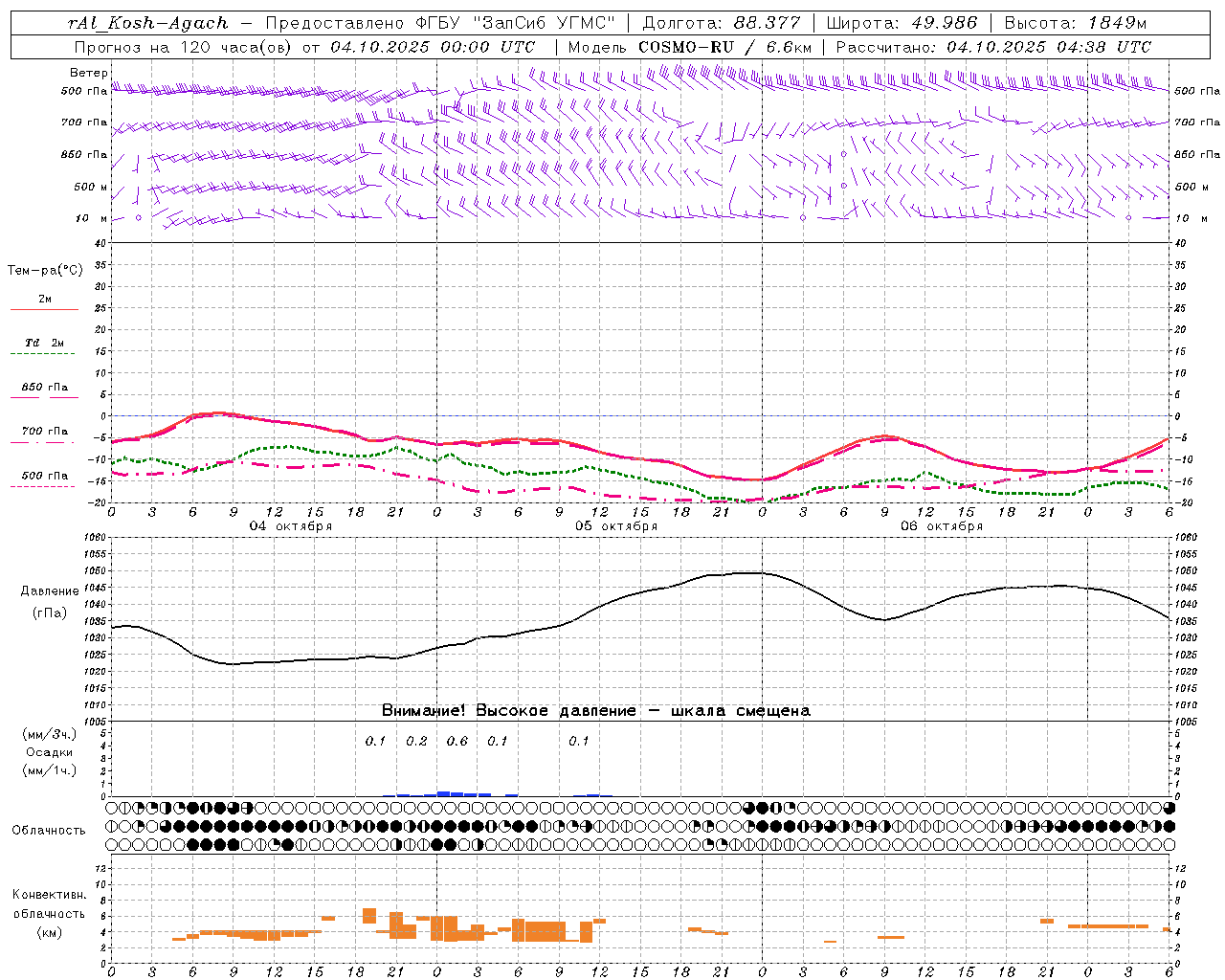The image size is (1225, 980).
Task: Select the date label 05 октября
Action: [x=616, y=526]
